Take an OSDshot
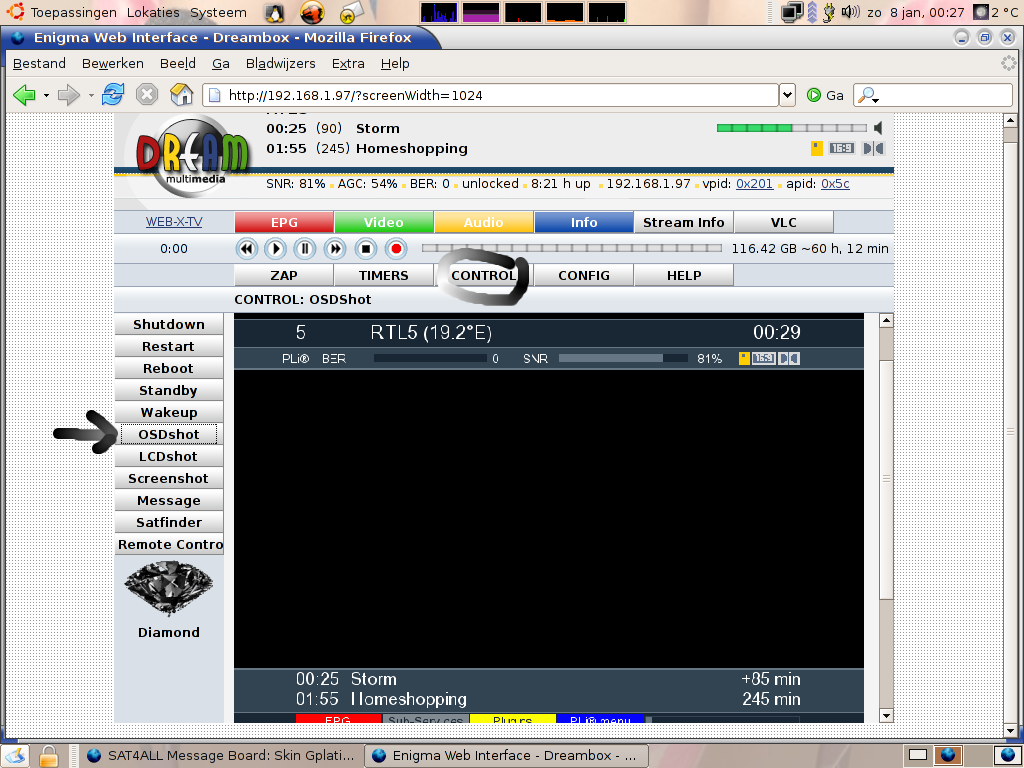 point(168,434)
